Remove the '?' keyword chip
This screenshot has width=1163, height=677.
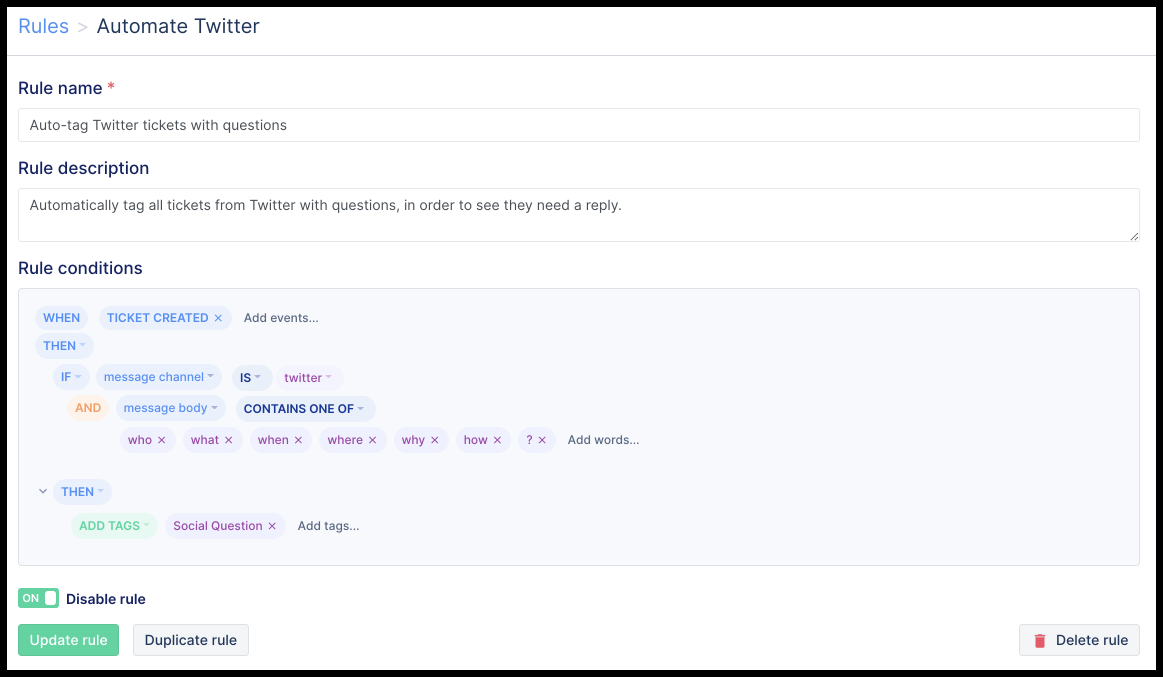542,440
